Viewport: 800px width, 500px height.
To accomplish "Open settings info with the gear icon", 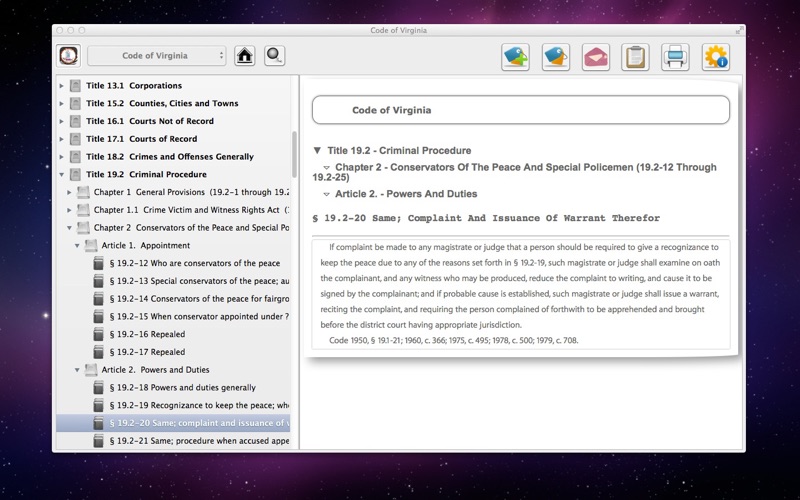I will click(716, 57).
